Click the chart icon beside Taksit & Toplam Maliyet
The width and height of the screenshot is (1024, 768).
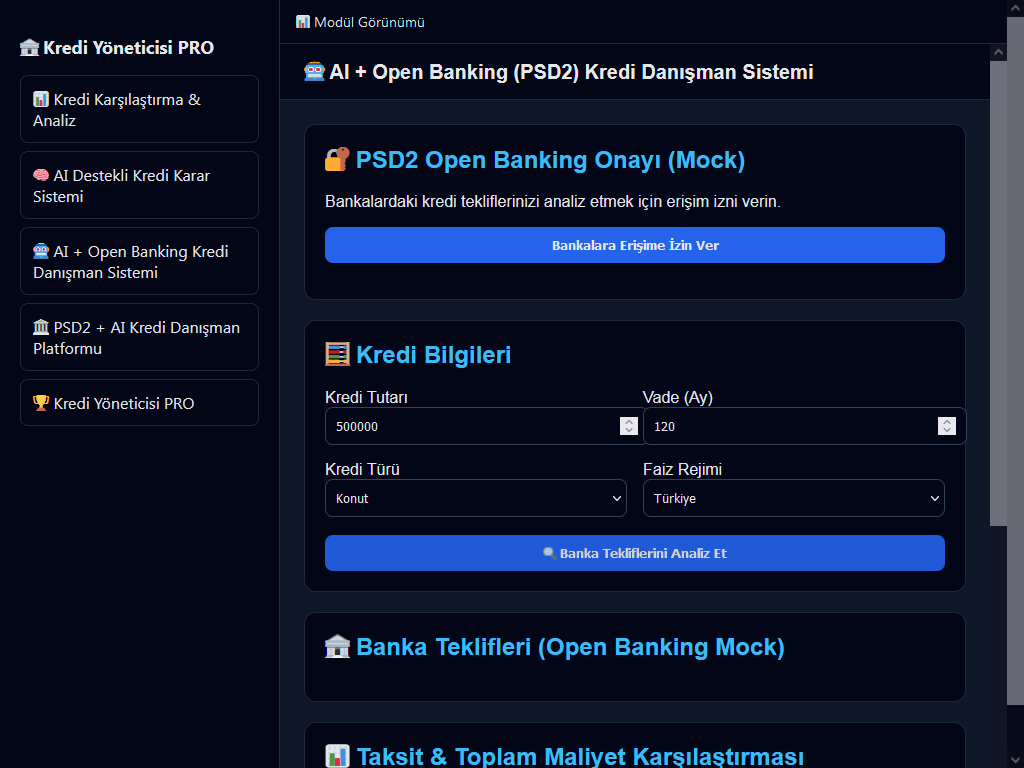(x=337, y=757)
